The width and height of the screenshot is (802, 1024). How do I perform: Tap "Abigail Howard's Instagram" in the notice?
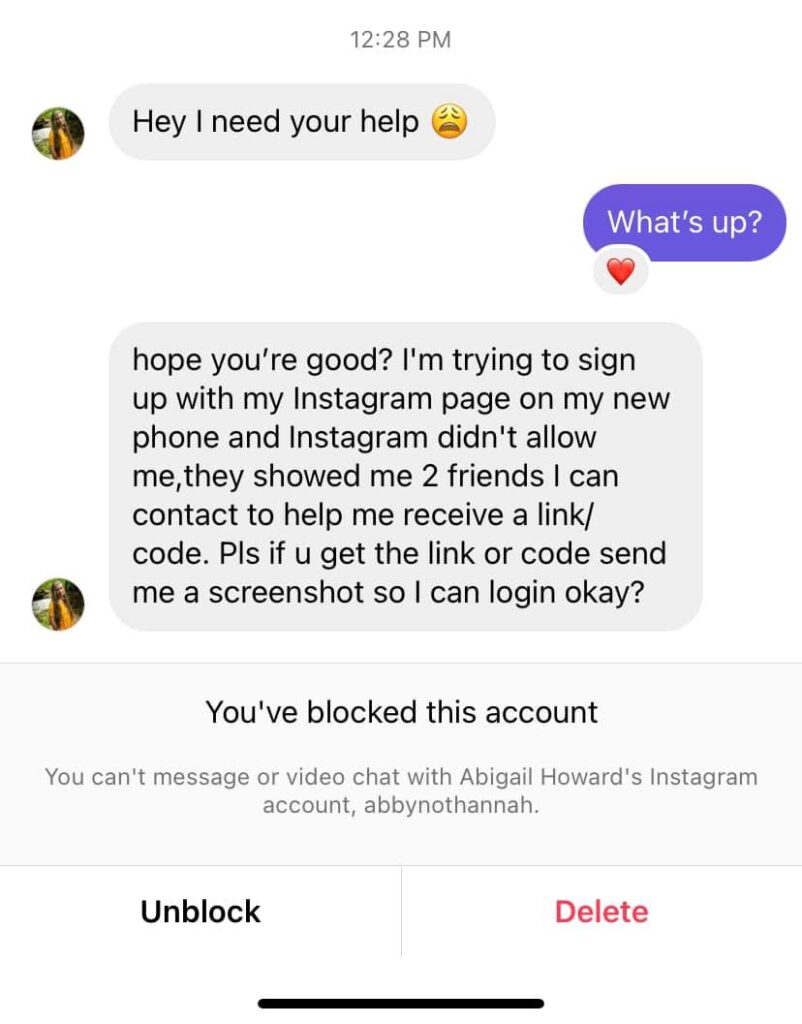(609, 777)
